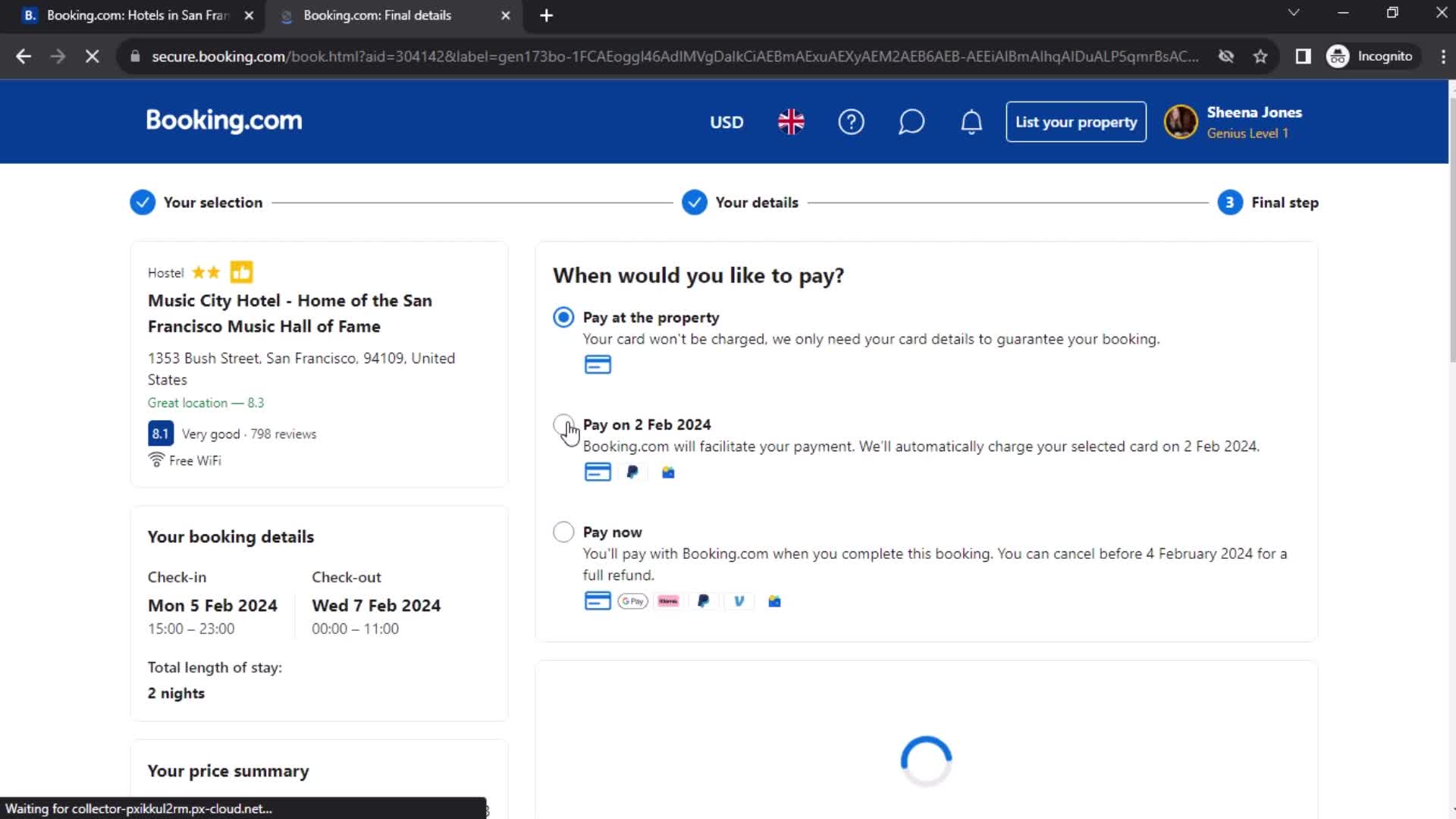The width and height of the screenshot is (1456, 819).
Task: Click List your property button
Action: click(1075, 121)
